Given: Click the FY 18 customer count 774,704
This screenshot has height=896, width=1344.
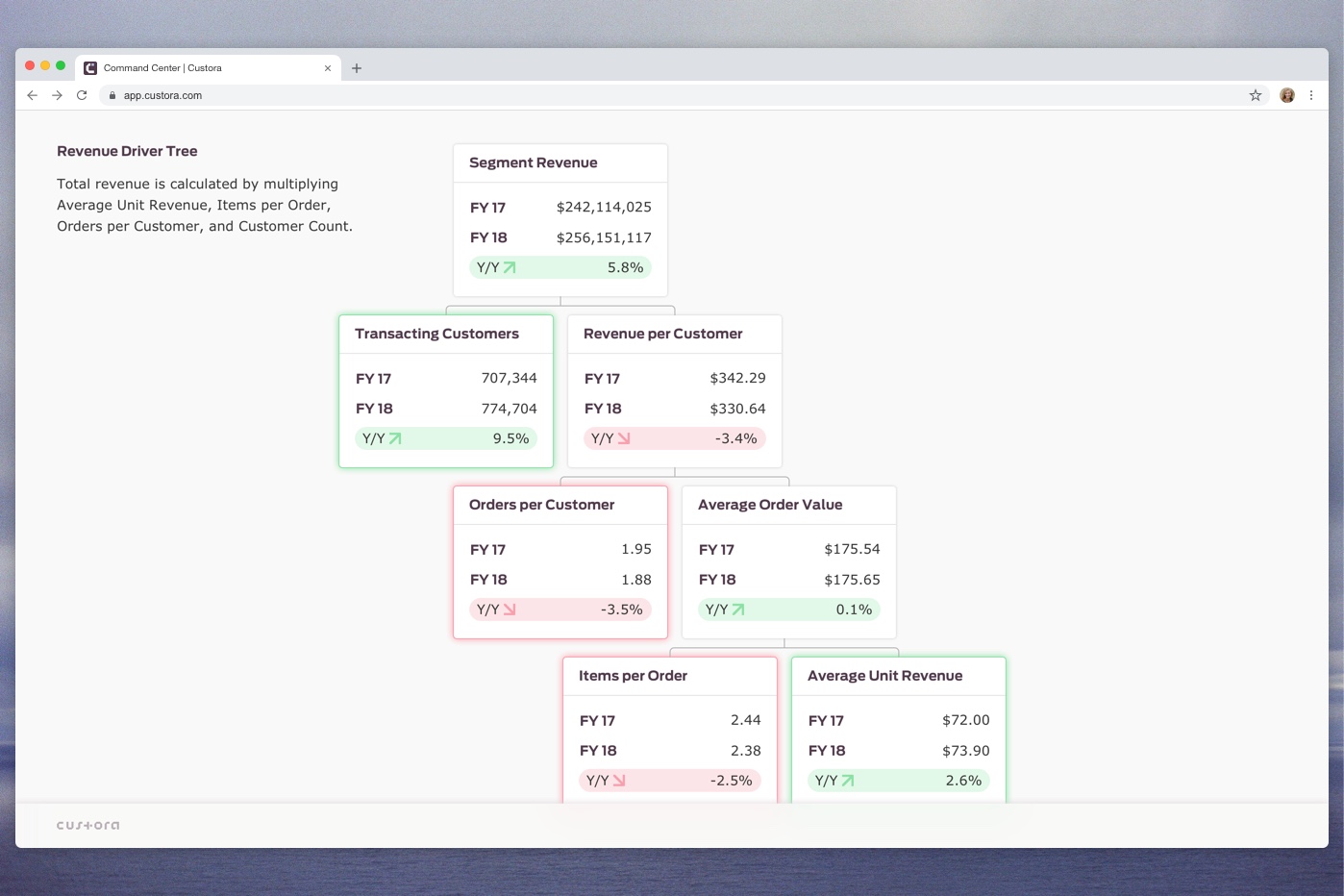Looking at the screenshot, I should click(x=510, y=409).
